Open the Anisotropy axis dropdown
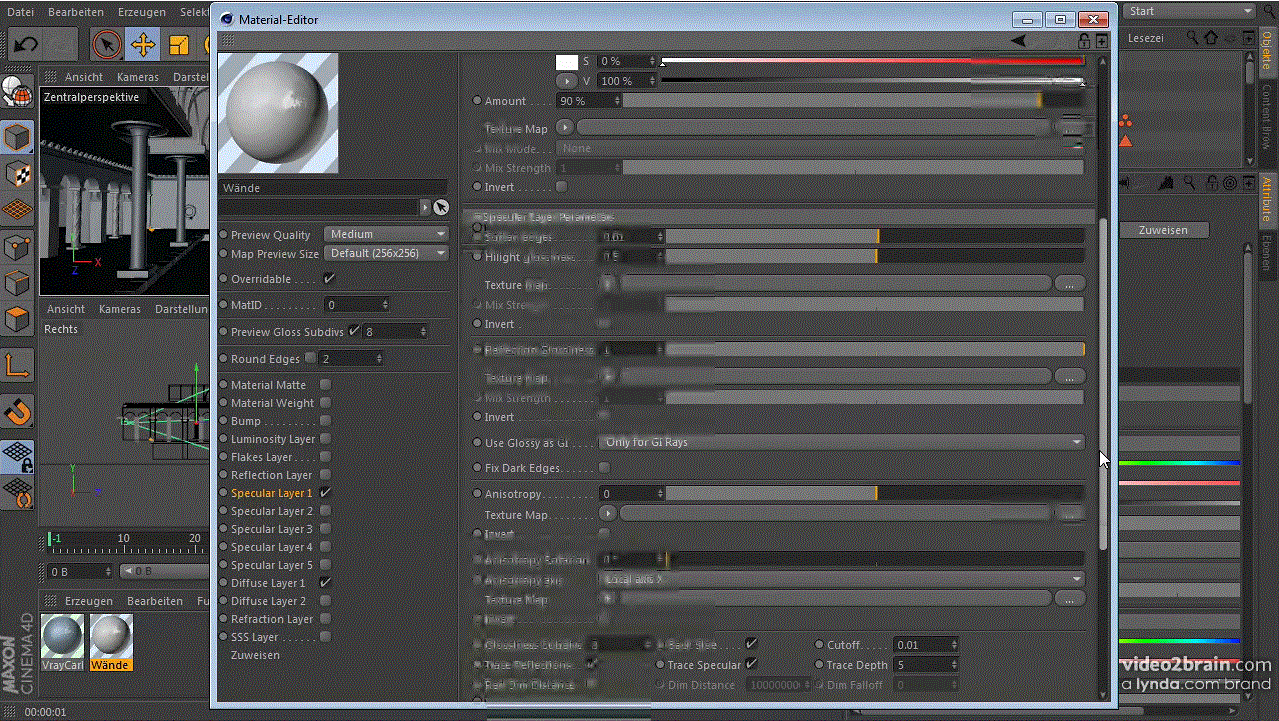This screenshot has height=721, width=1279. click(842, 579)
